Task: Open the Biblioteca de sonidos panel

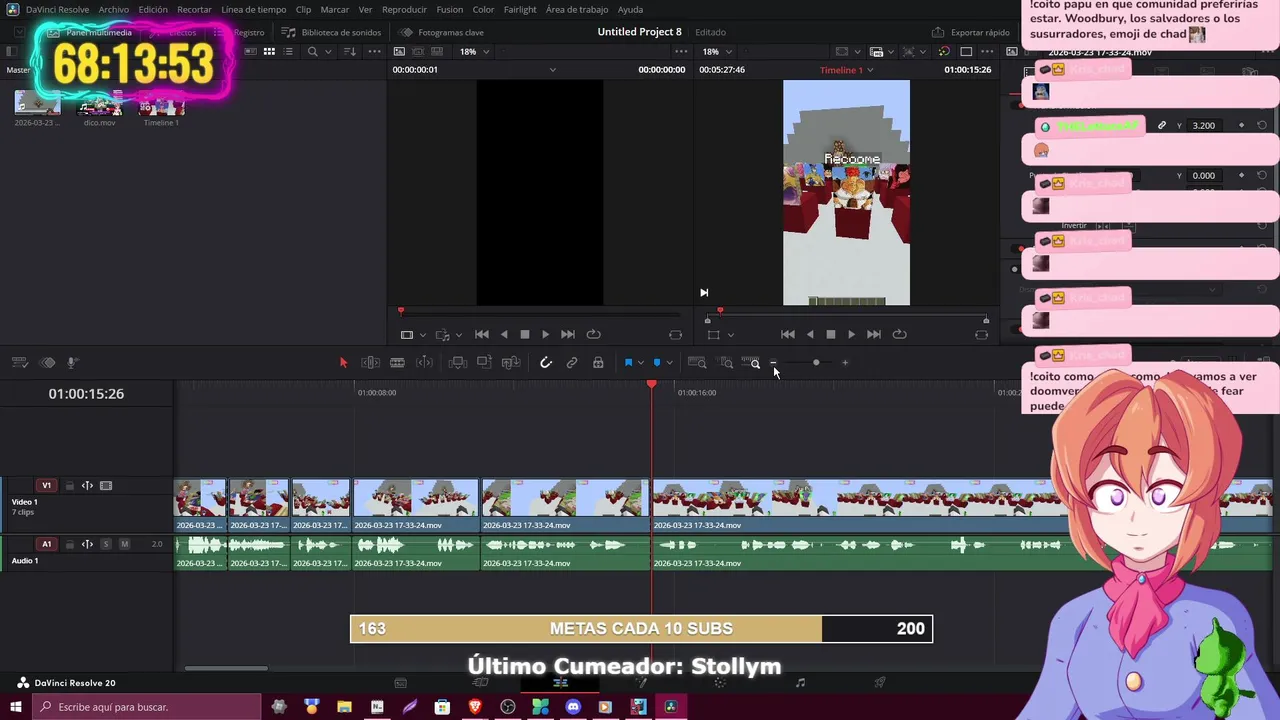Action: point(331,32)
